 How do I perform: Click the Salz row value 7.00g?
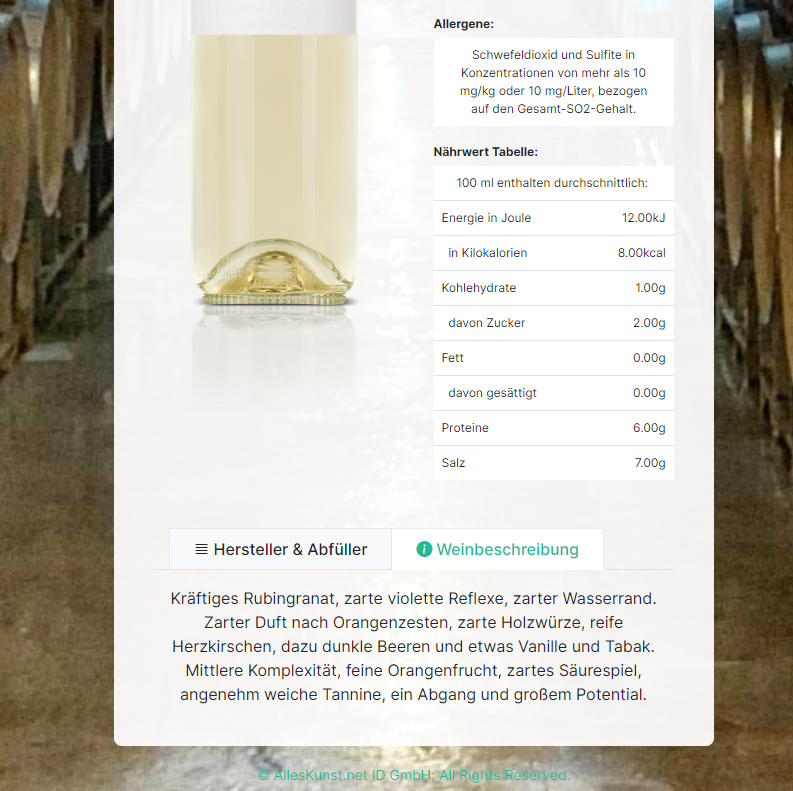pyautogui.click(x=650, y=463)
